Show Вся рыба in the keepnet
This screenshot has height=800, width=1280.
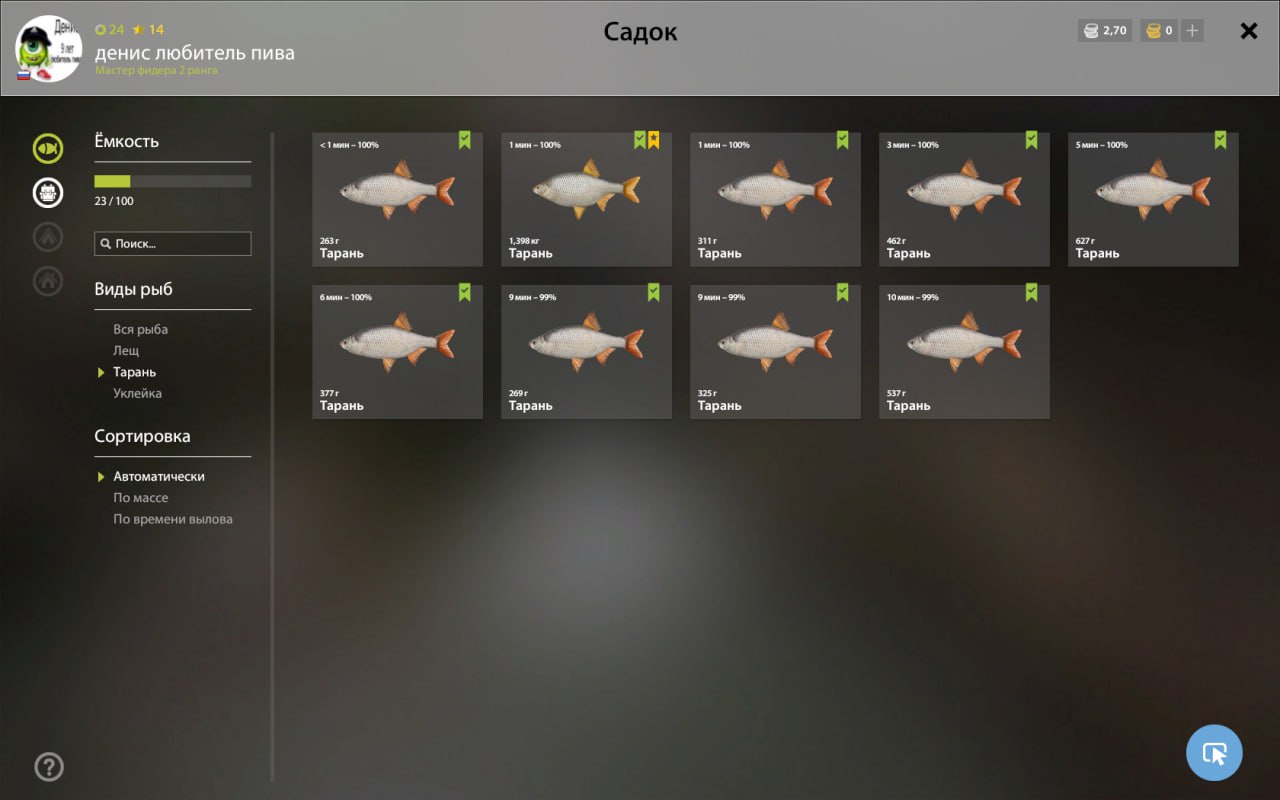(x=140, y=330)
